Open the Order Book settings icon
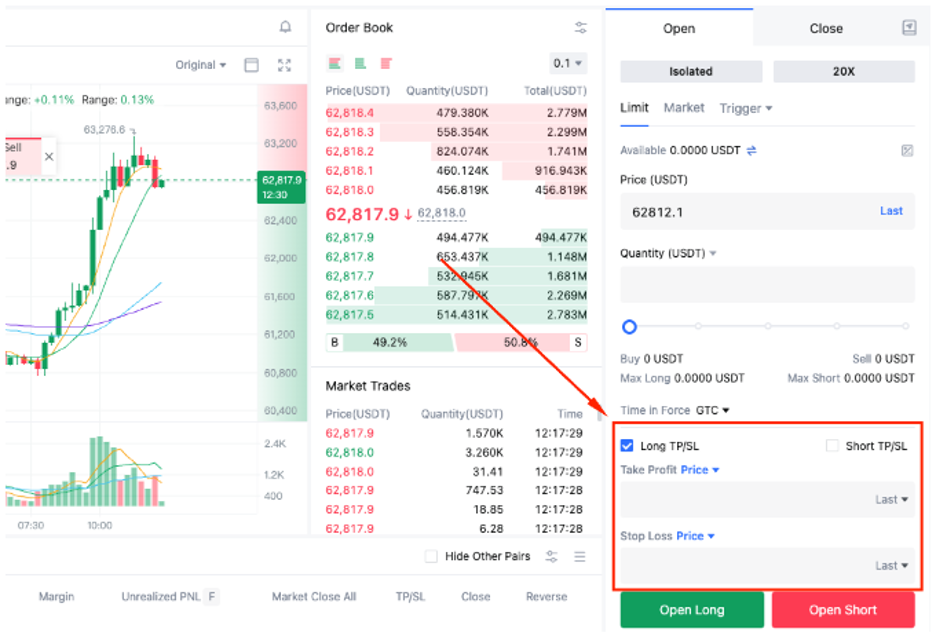The height and width of the screenshot is (636, 936). click(580, 27)
